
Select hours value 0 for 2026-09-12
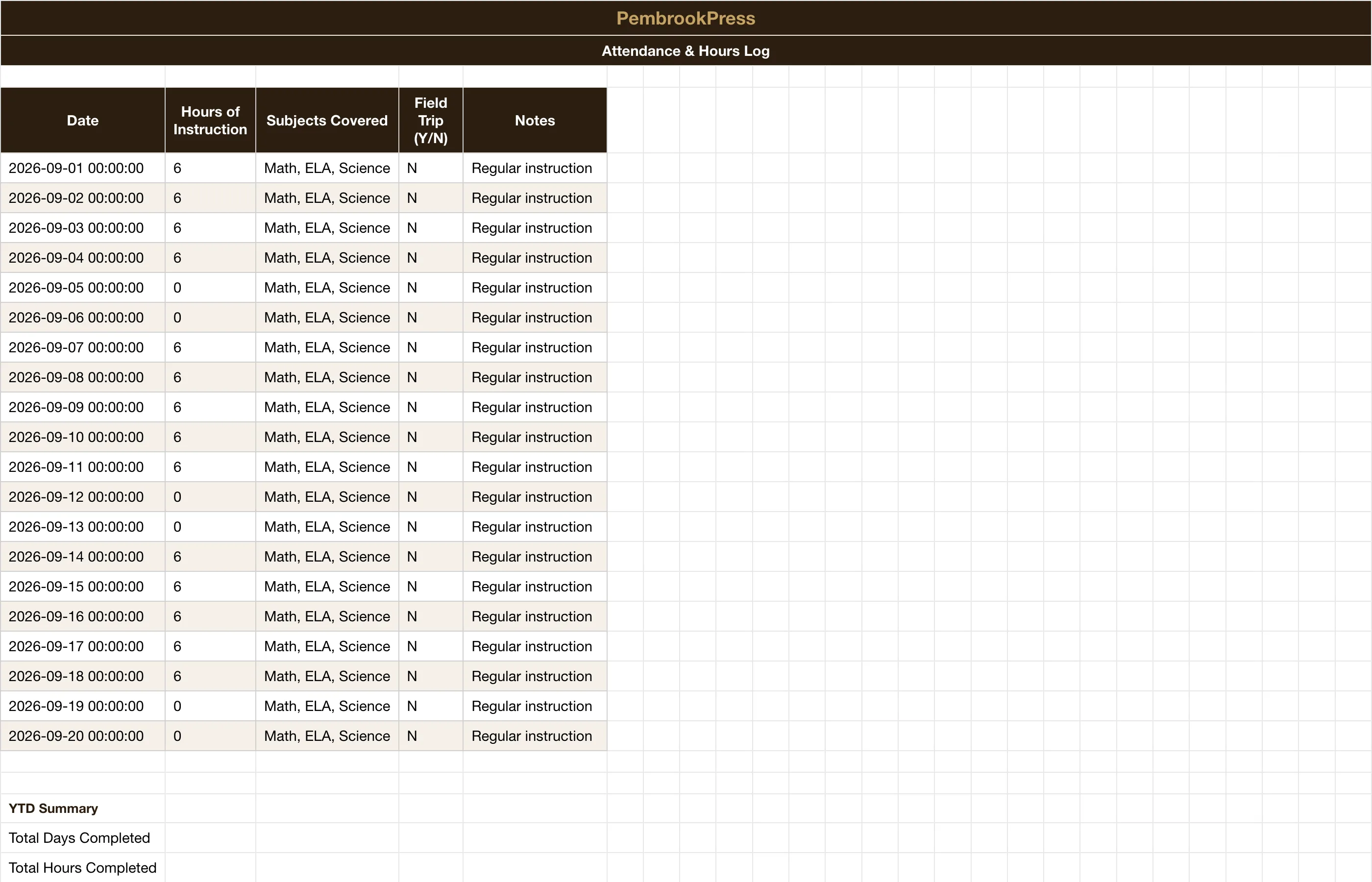(x=210, y=496)
